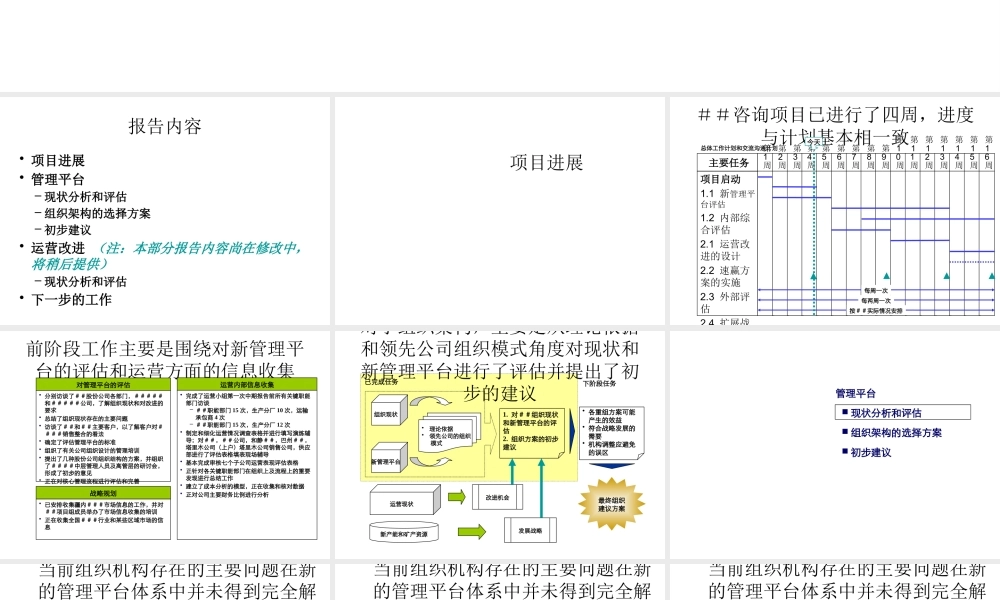Click 初步建议 in the 管理平台 divider slide
The height and width of the screenshot is (600, 1000).
[871, 452]
